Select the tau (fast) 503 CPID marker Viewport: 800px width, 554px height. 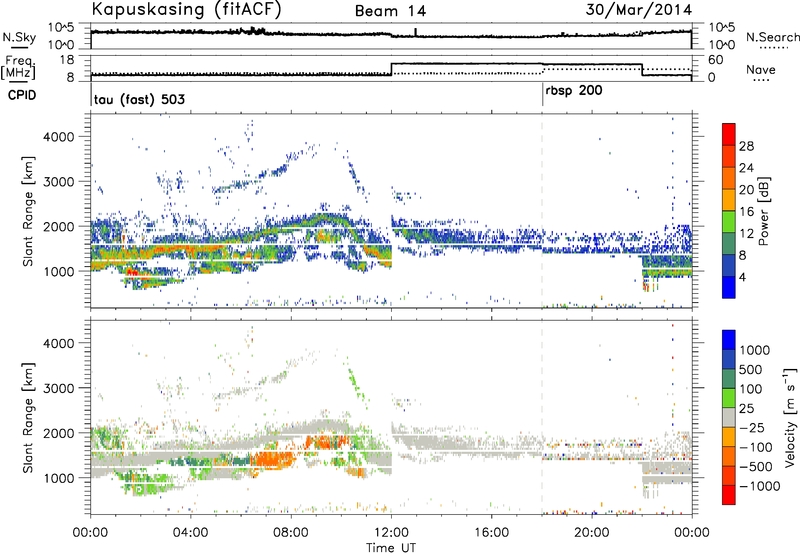[x=139, y=99]
